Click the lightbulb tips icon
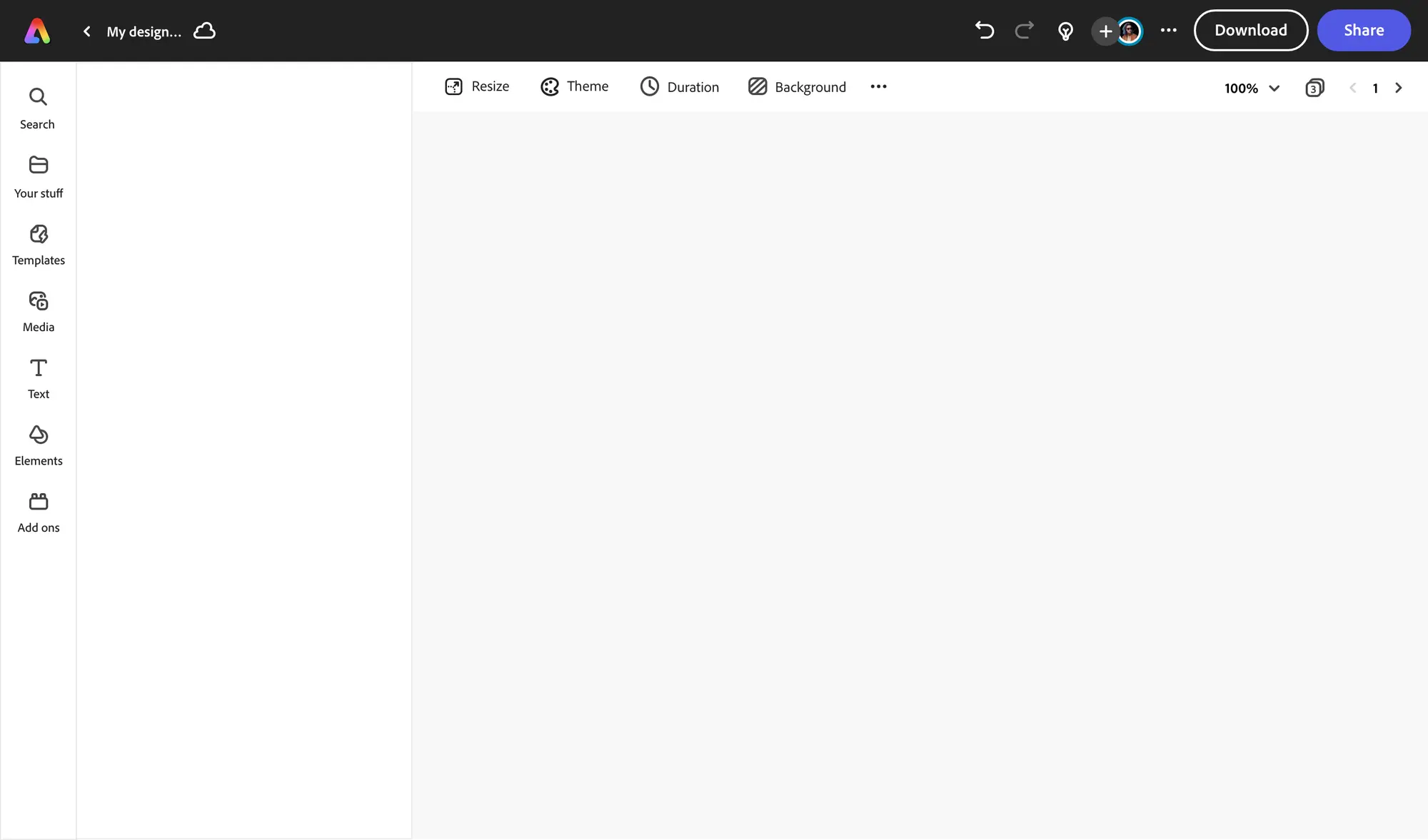 pos(1065,31)
